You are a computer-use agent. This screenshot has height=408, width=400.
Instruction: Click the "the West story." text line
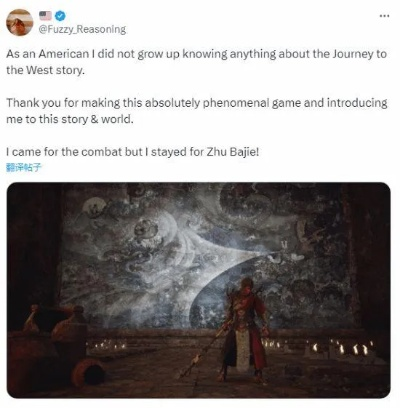pos(45,70)
